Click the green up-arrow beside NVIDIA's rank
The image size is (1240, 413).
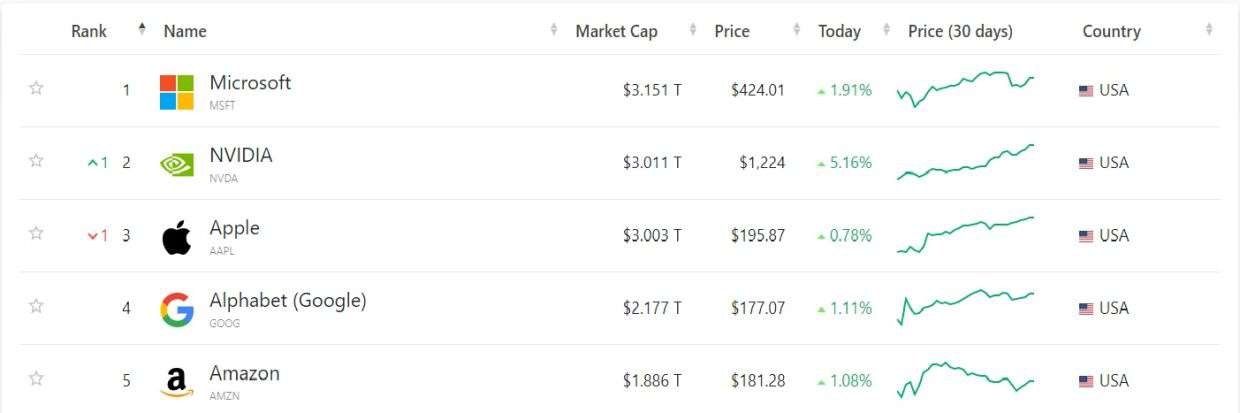tap(93, 163)
